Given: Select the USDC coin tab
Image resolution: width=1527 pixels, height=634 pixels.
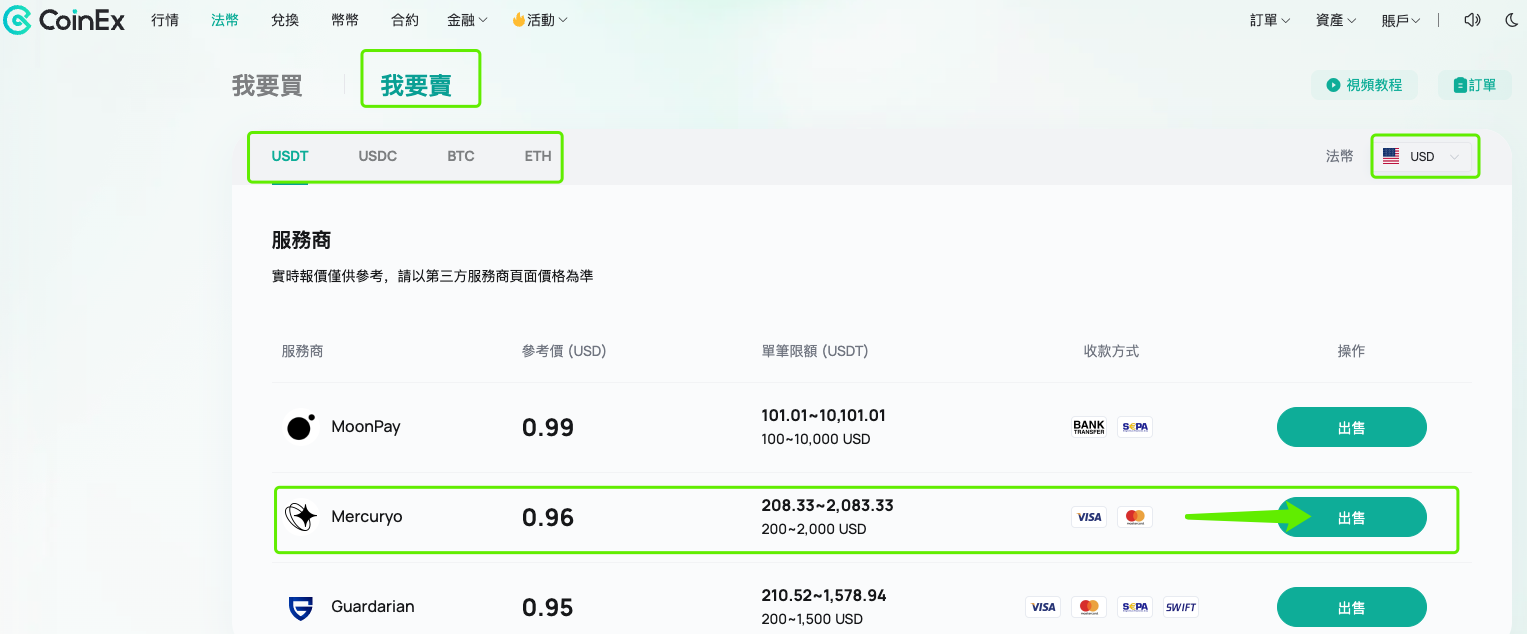Looking at the screenshot, I should click(378, 156).
